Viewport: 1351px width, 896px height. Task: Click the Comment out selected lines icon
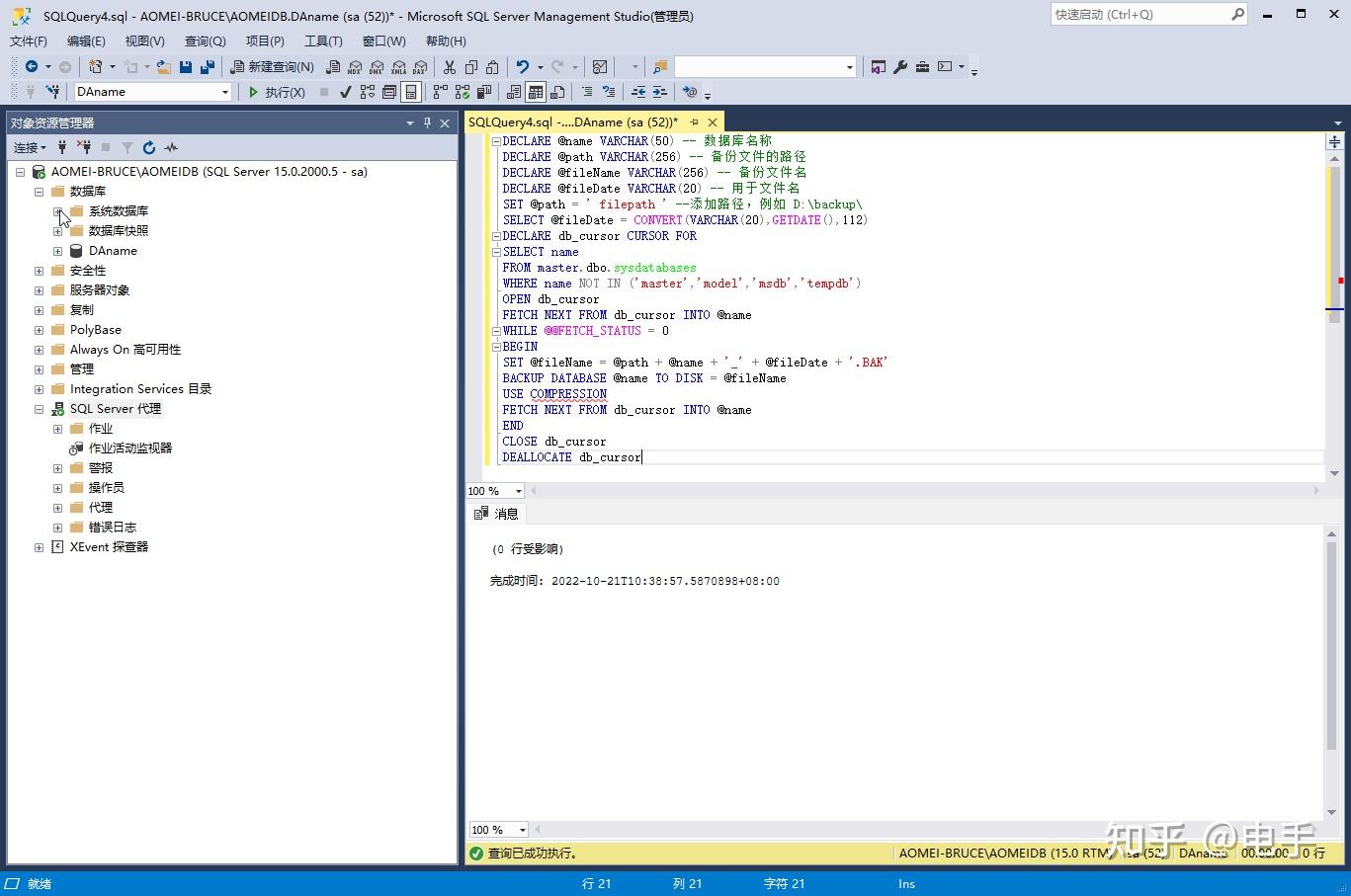coord(587,92)
